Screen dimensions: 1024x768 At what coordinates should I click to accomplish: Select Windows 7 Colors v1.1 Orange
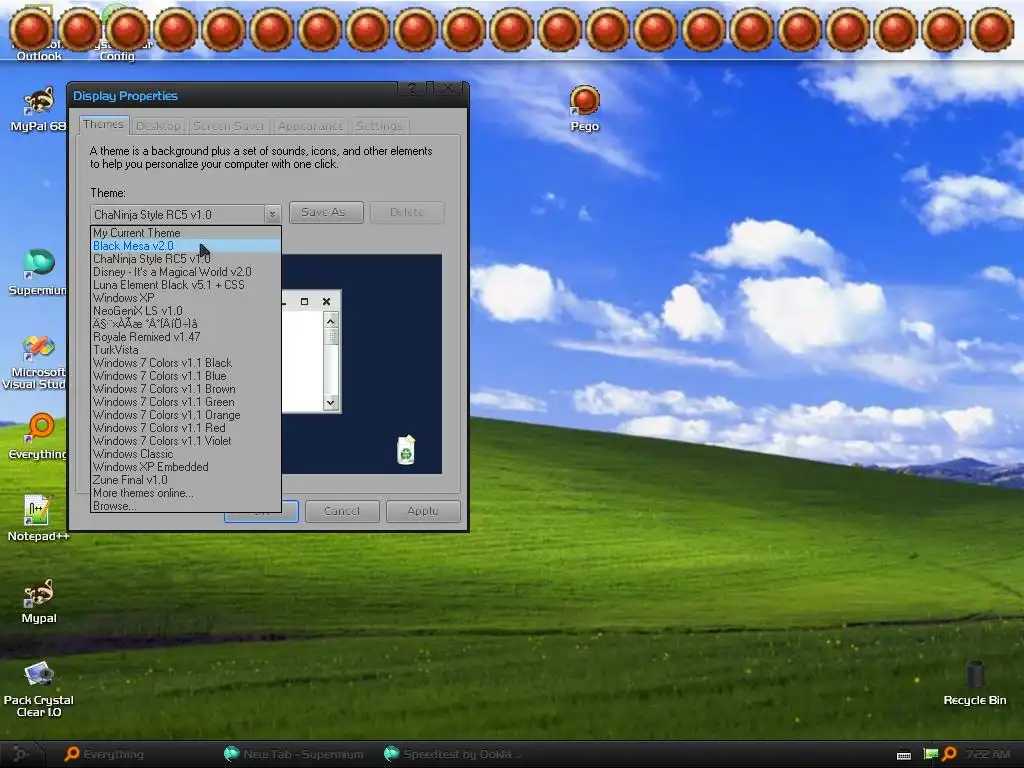click(185, 415)
